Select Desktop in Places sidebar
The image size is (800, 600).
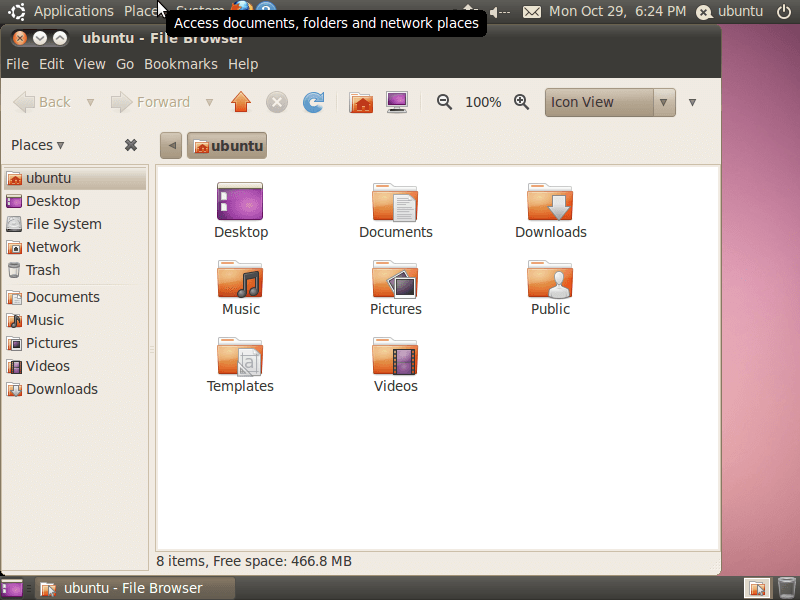pos(75,201)
